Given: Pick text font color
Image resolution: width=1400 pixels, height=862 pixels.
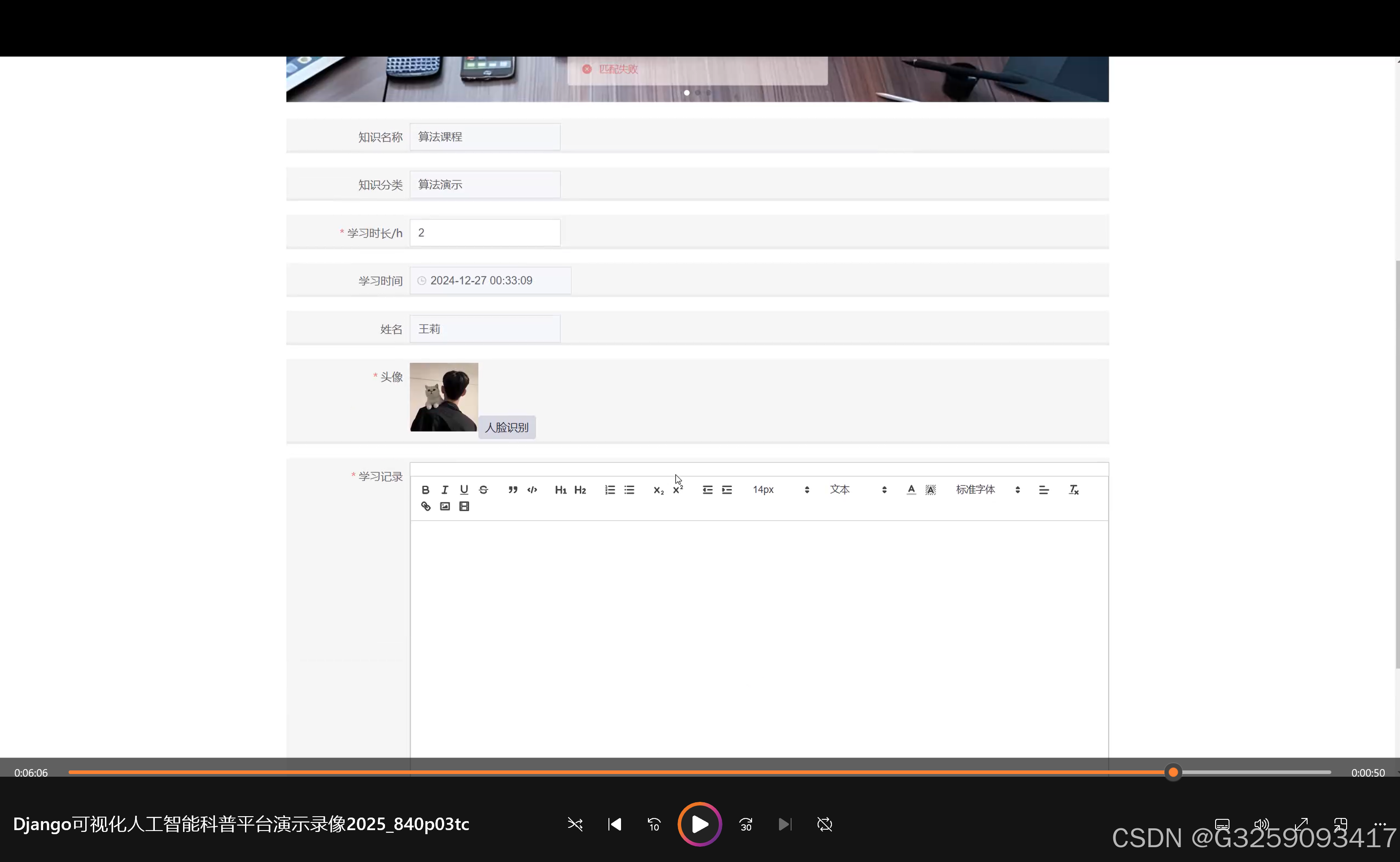Looking at the screenshot, I should pyautogui.click(x=911, y=490).
